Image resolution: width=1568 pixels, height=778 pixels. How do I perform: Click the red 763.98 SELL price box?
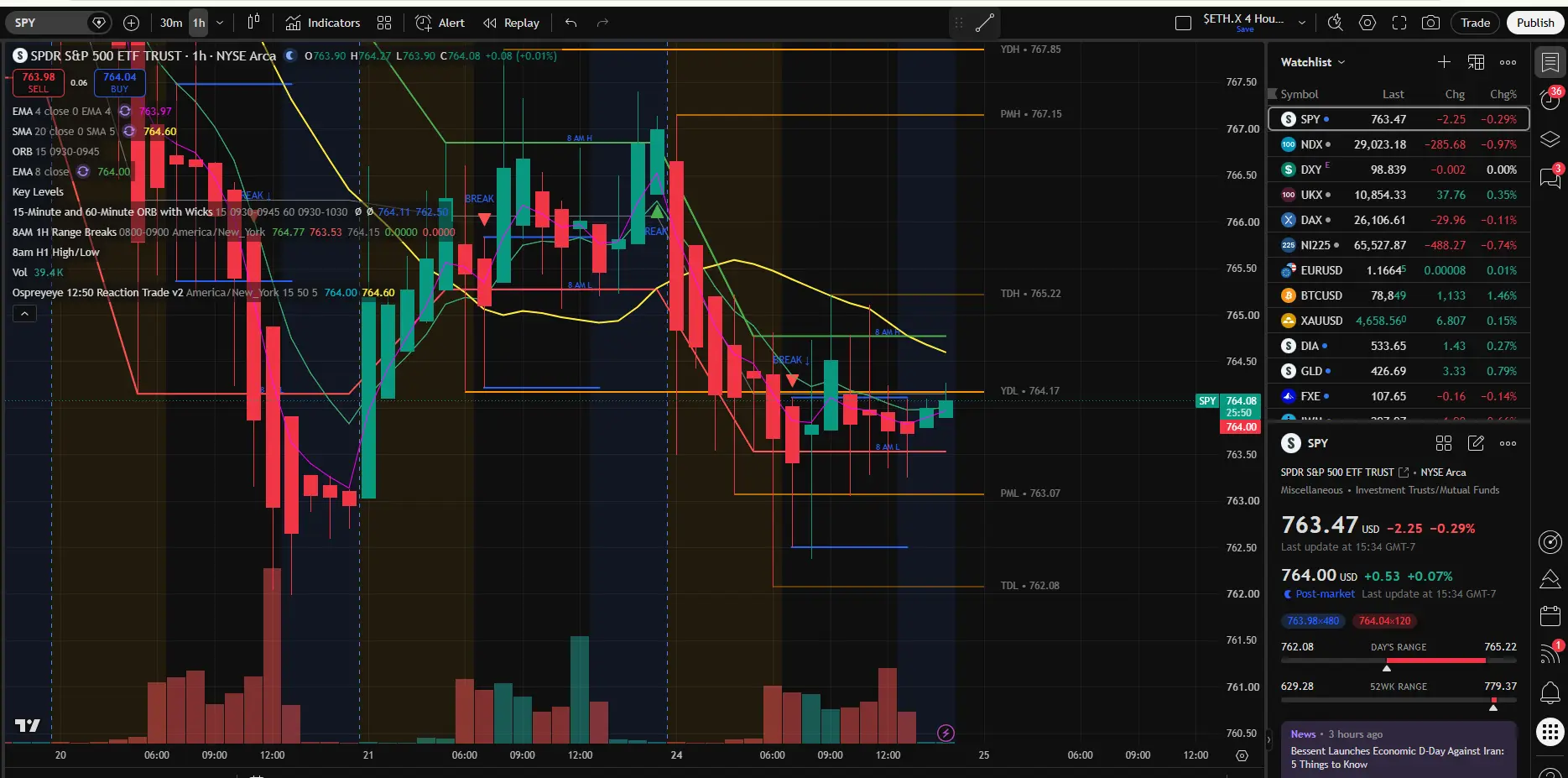point(39,82)
